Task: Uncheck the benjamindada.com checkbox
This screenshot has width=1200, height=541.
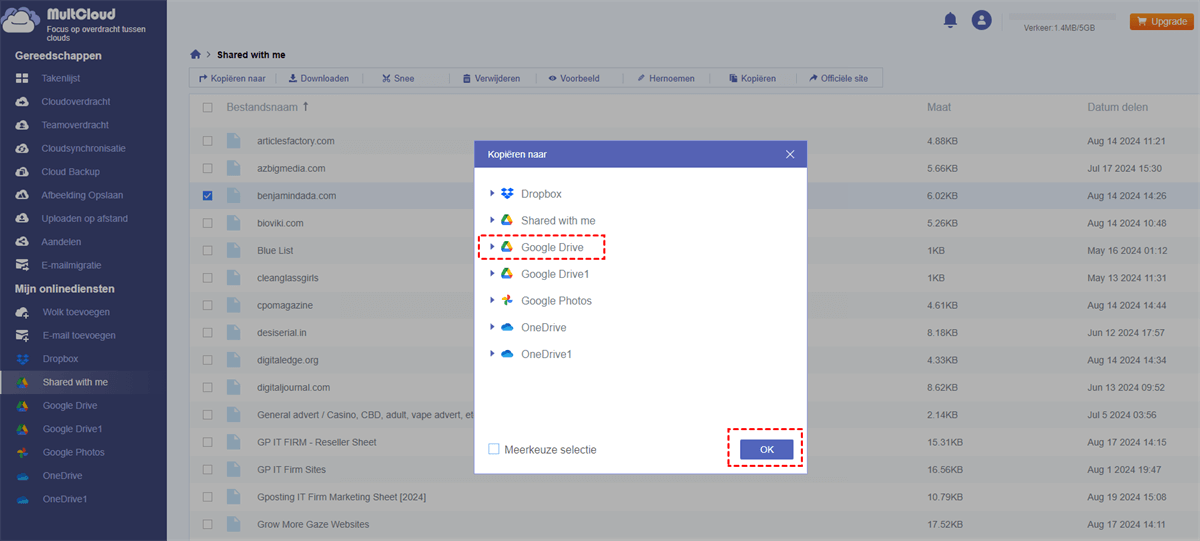Action: pyautogui.click(x=207, y=196)
